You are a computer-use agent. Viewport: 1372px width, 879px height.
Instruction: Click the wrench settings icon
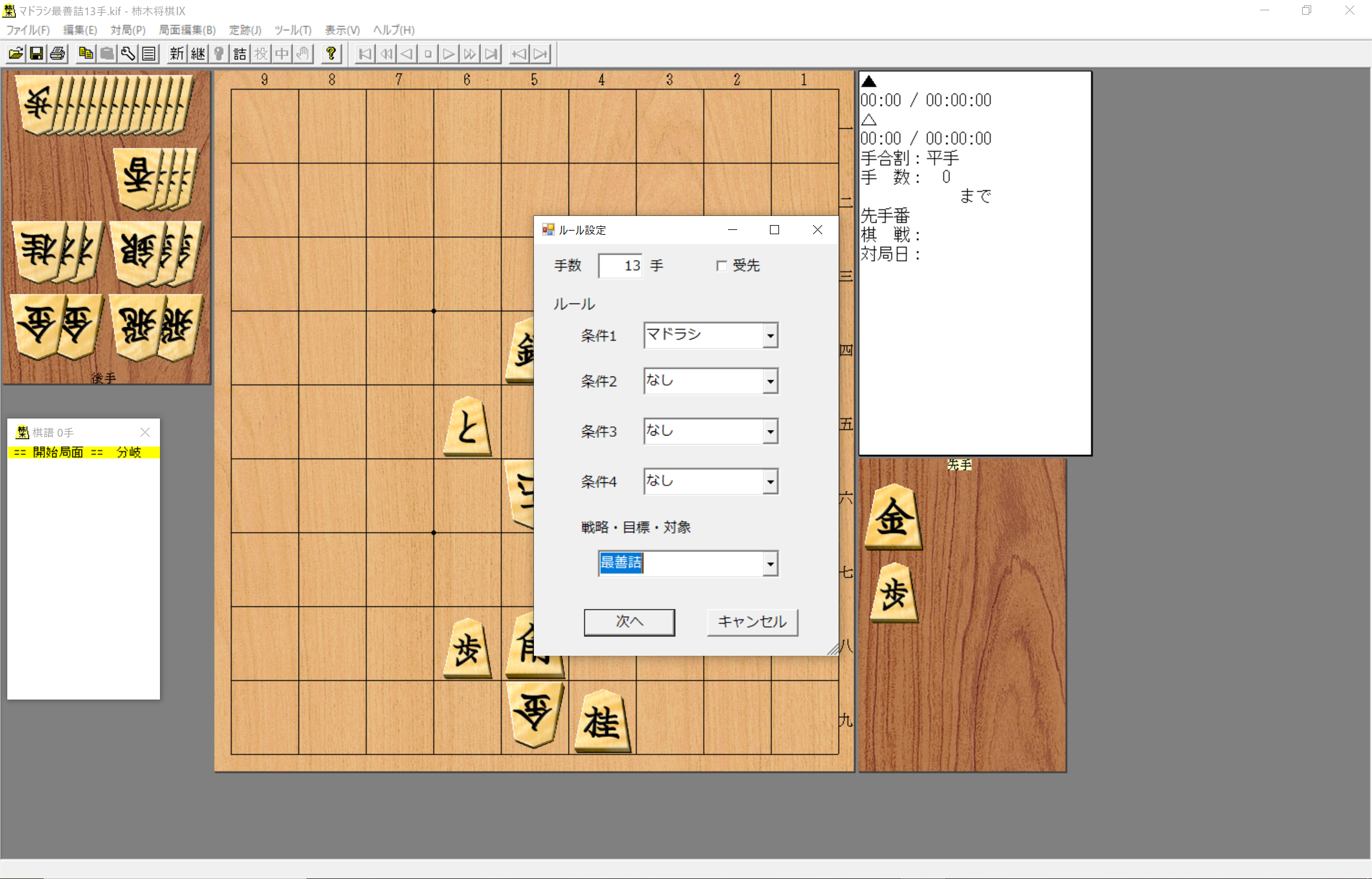(128, 54)
